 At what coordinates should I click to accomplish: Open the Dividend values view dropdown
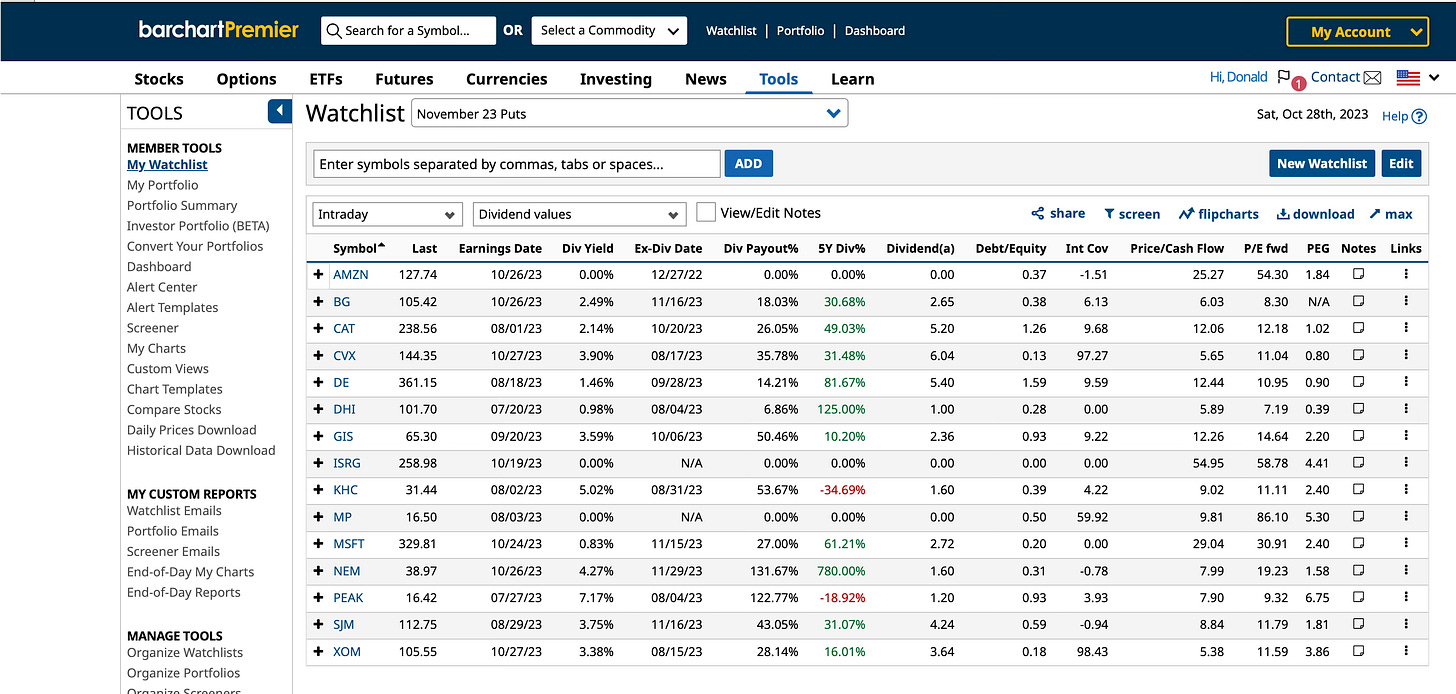tap(579, 214)
